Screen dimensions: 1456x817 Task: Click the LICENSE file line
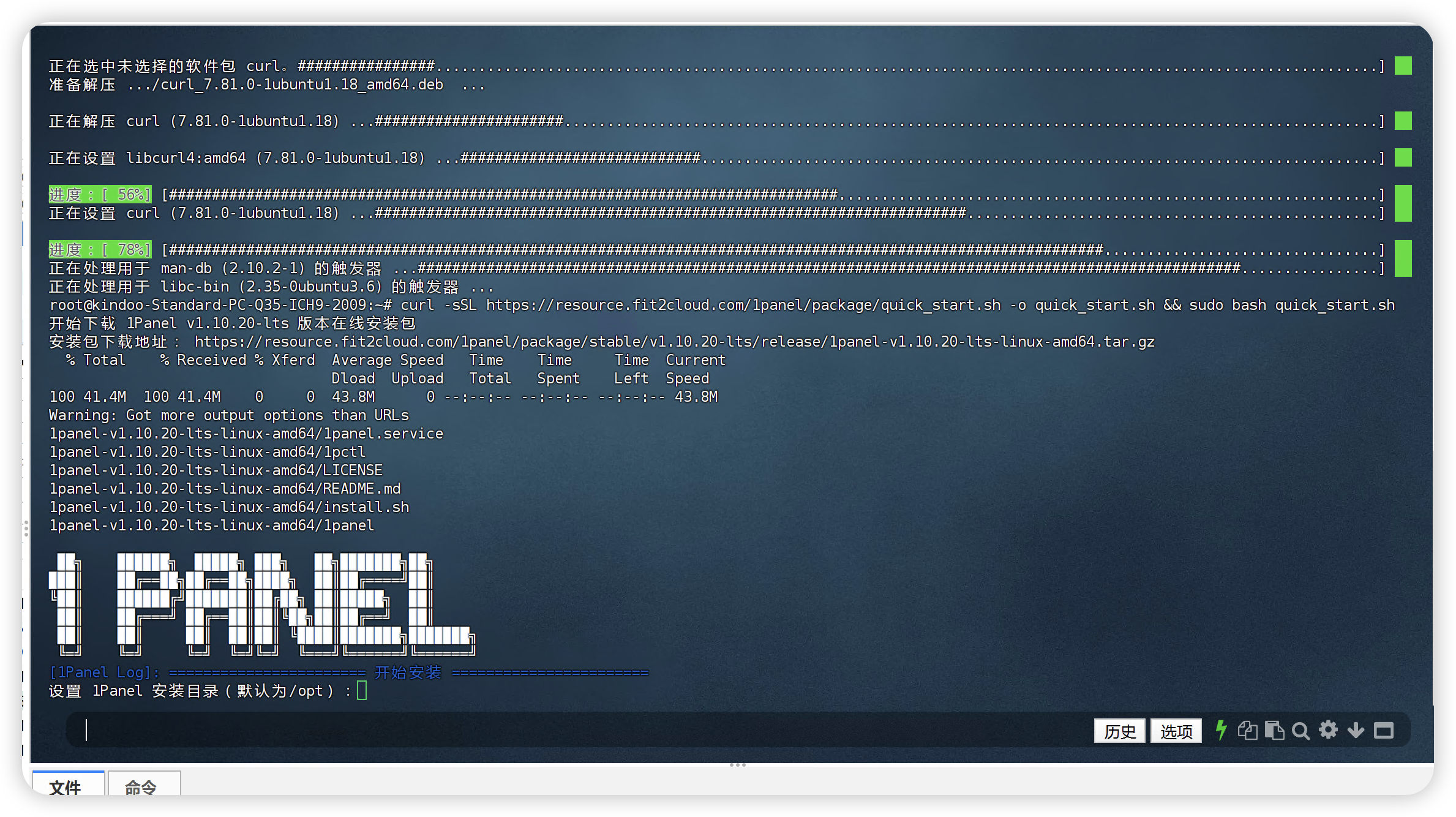tap(216, 470)
